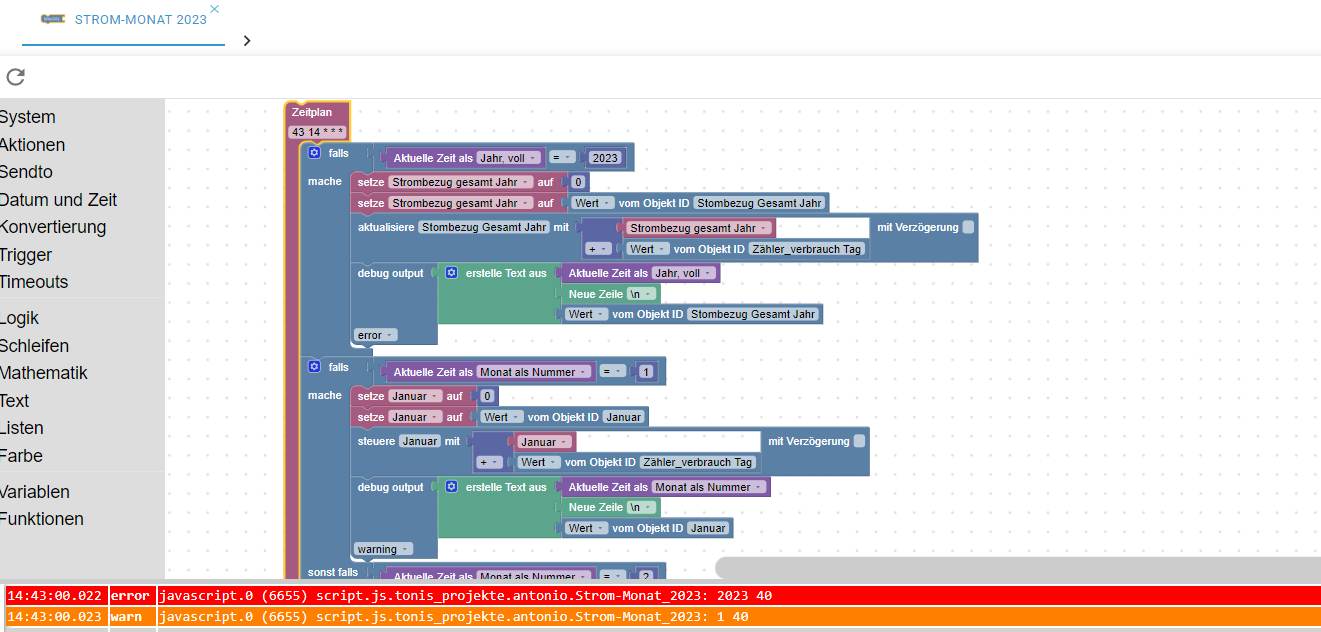Screen dimensions: 1321x632
Task: Edit the cron value 43 14 * * *
Action: pyautogui.click(x=318, y=132)
